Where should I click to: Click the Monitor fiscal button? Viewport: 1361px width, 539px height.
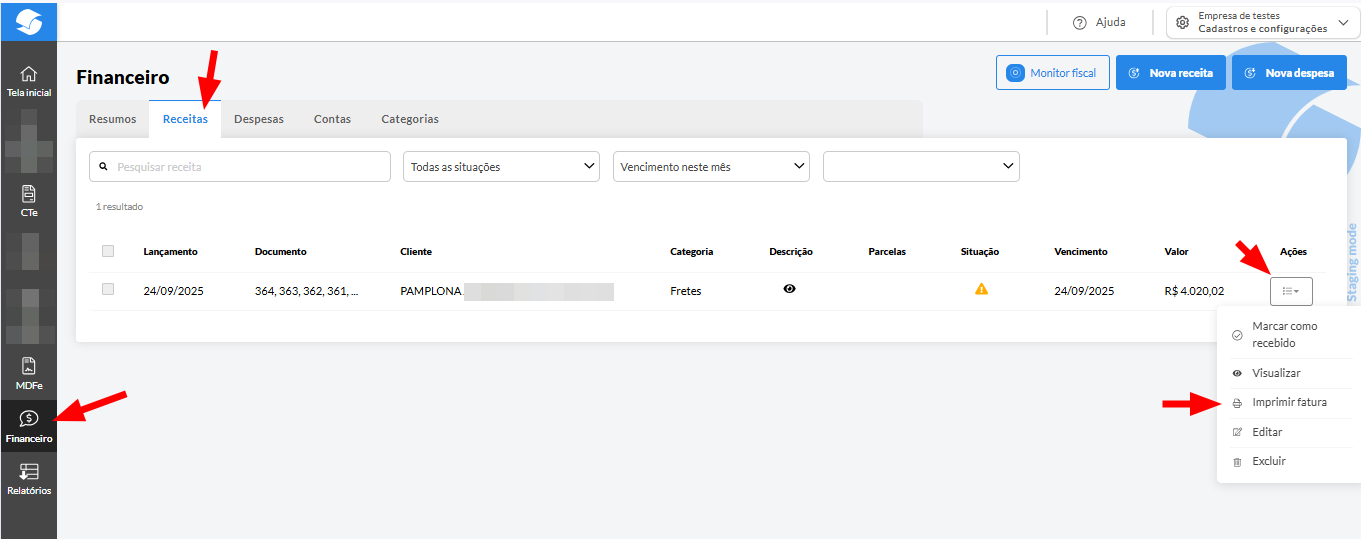click(1052, 73)
